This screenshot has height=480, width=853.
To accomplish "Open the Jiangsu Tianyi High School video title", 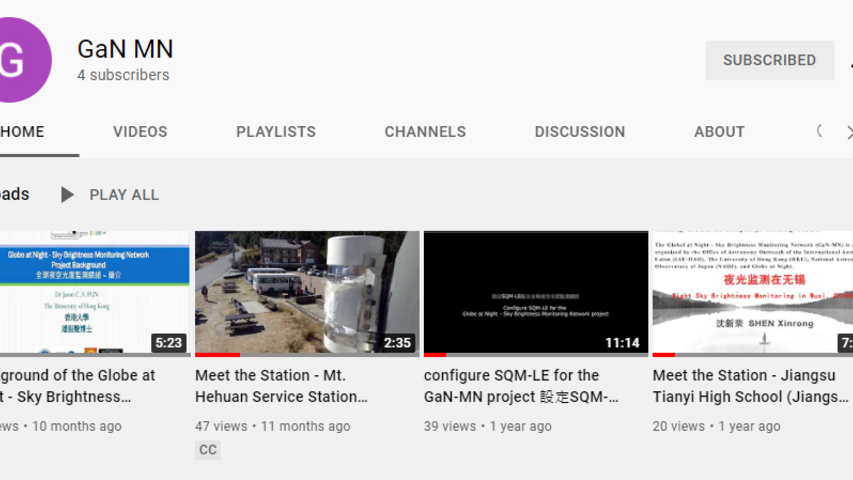I will 751,386.
